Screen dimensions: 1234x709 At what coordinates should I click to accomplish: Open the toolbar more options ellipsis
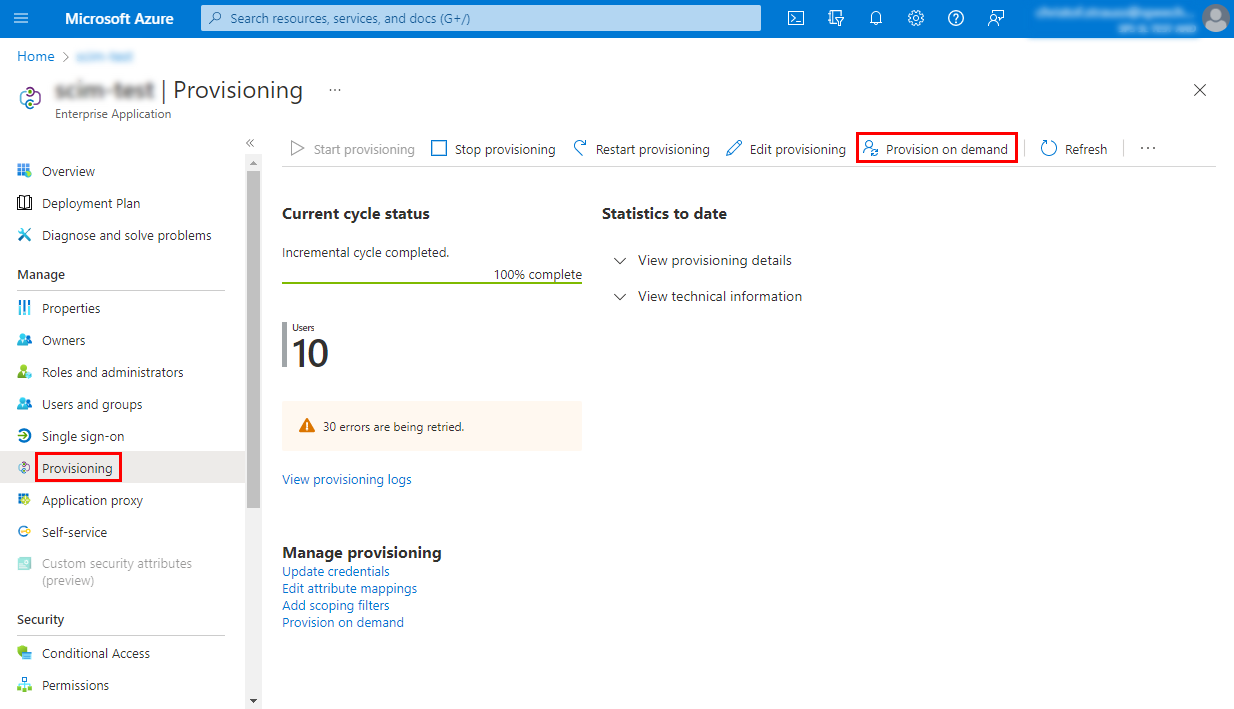[x=1148, y=148]
